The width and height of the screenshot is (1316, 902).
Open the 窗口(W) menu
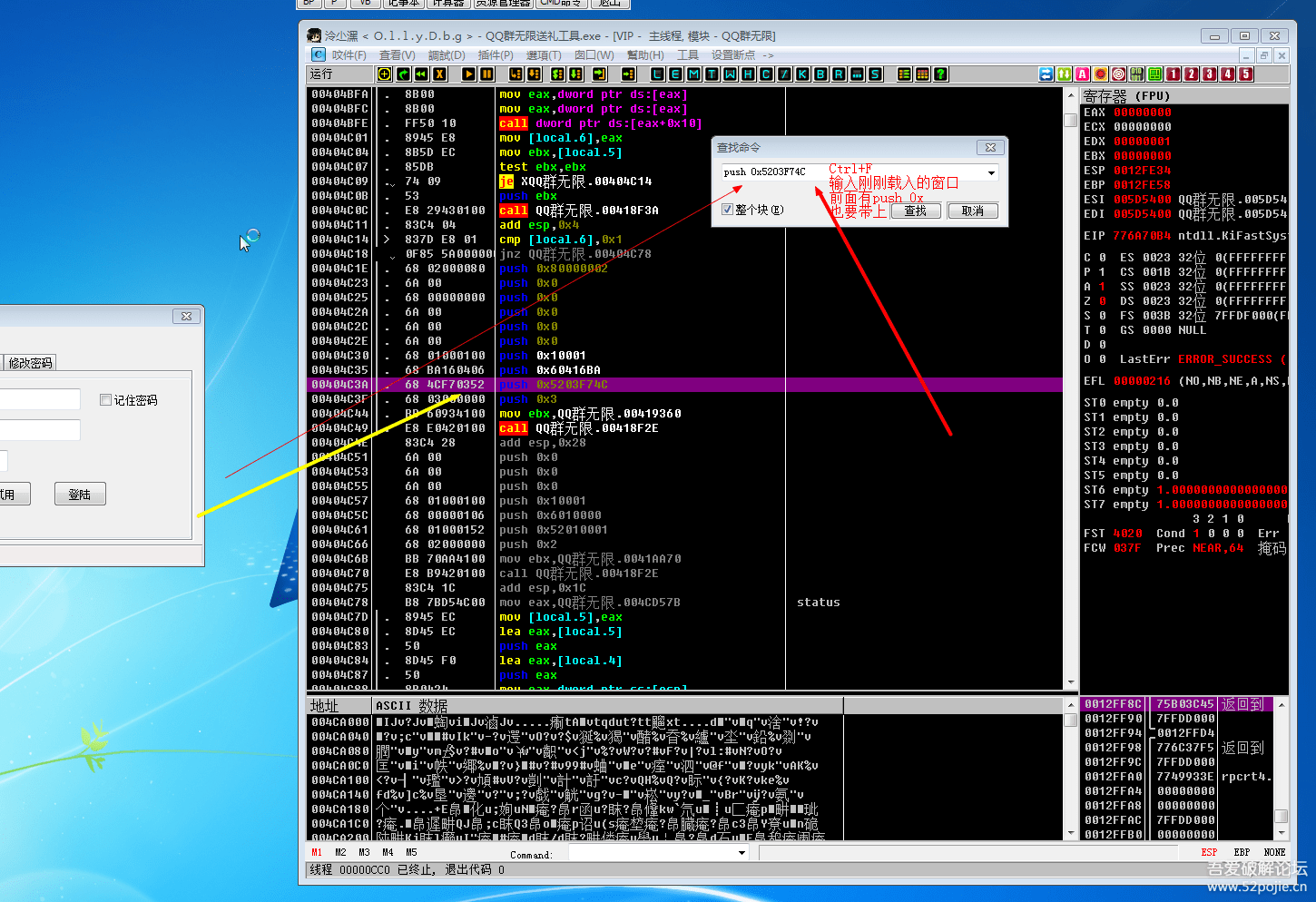594,55
